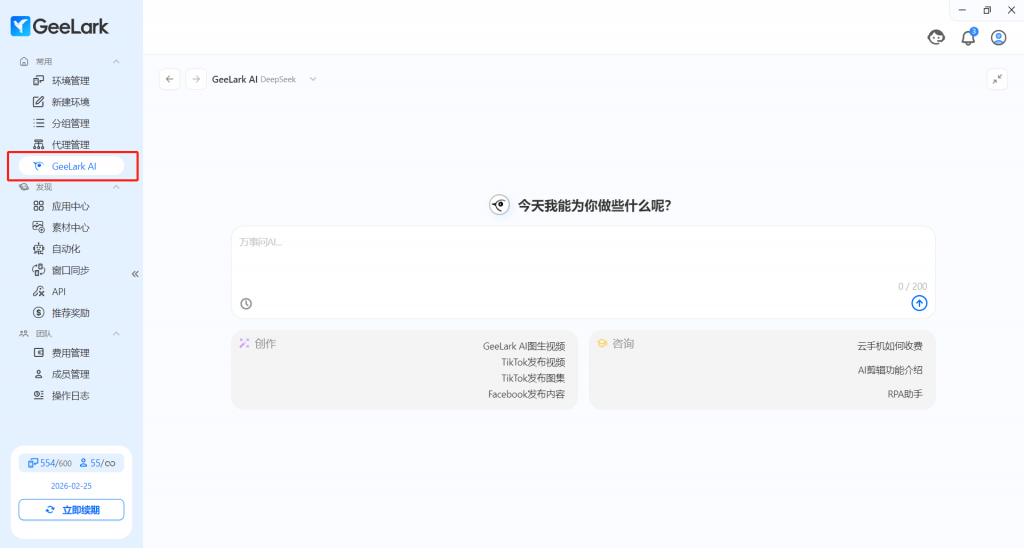Go forward with right arrow button
This screenshot has height=548, width=1024.
click(x=196, y=79)
